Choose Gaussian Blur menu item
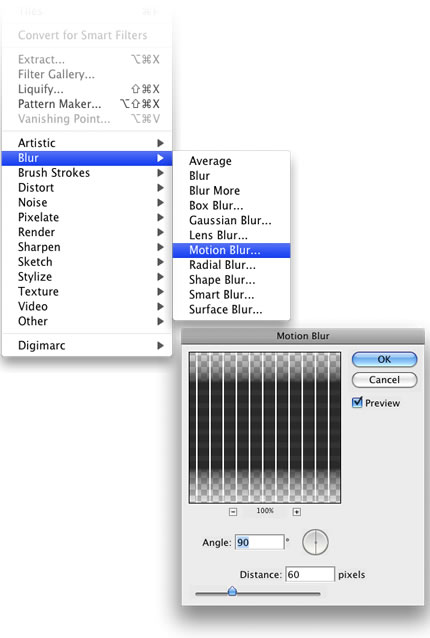The width and height of the screenshot is (430, 638). point(231,221)
